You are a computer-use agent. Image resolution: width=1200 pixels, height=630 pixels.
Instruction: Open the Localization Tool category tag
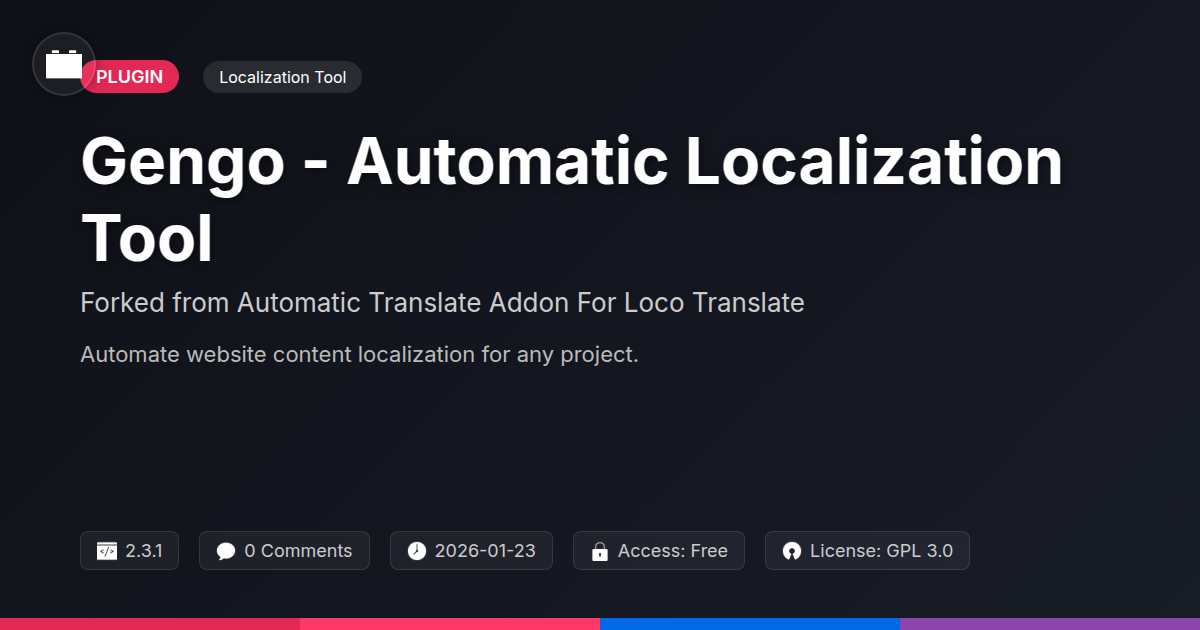tap(282, 77)
